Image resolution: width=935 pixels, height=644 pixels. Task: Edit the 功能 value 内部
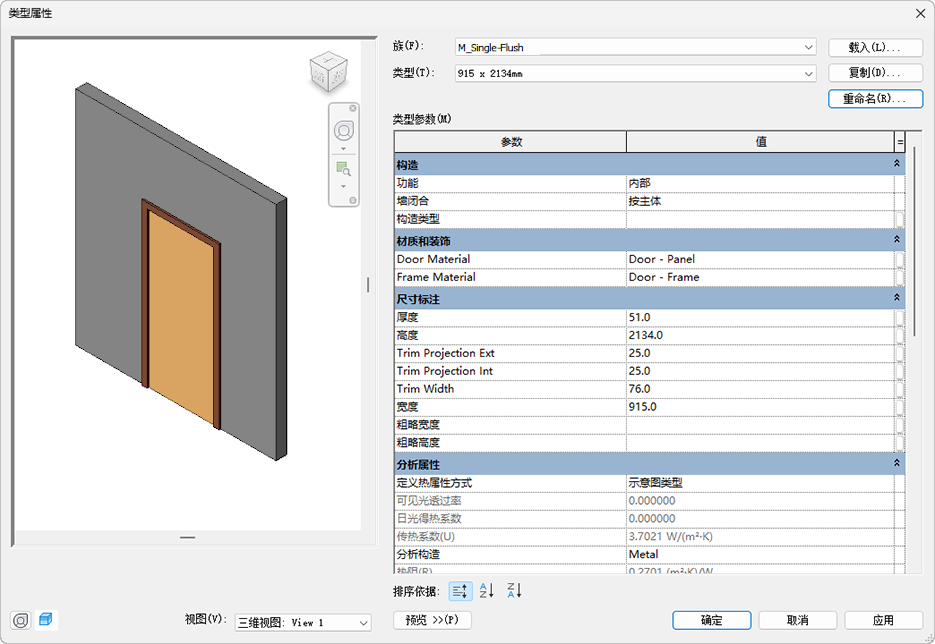tap(760, 184)
